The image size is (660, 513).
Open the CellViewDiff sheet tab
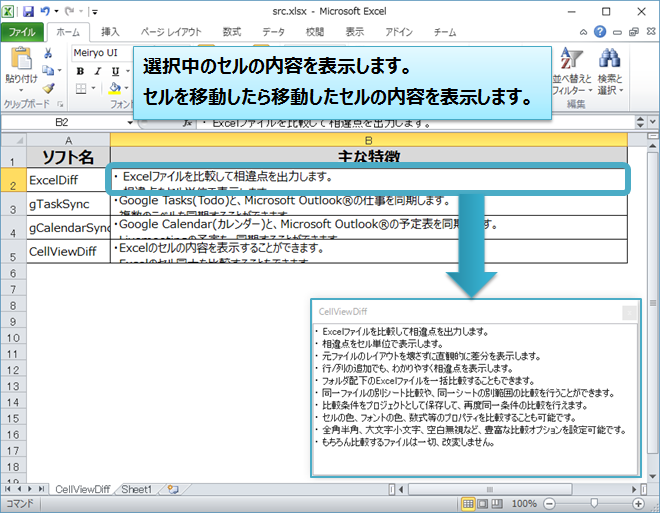coord(82,489)
